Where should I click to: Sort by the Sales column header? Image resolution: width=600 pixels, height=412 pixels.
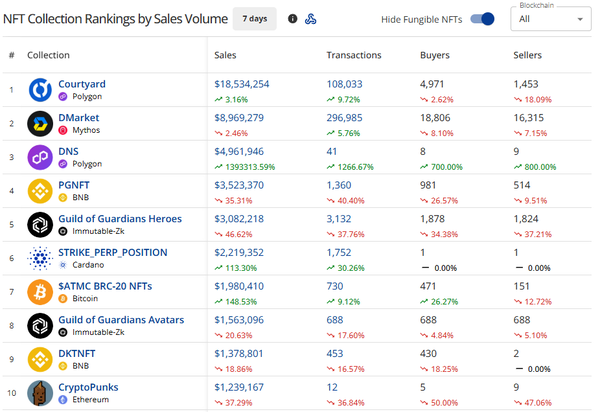(225, 55)
